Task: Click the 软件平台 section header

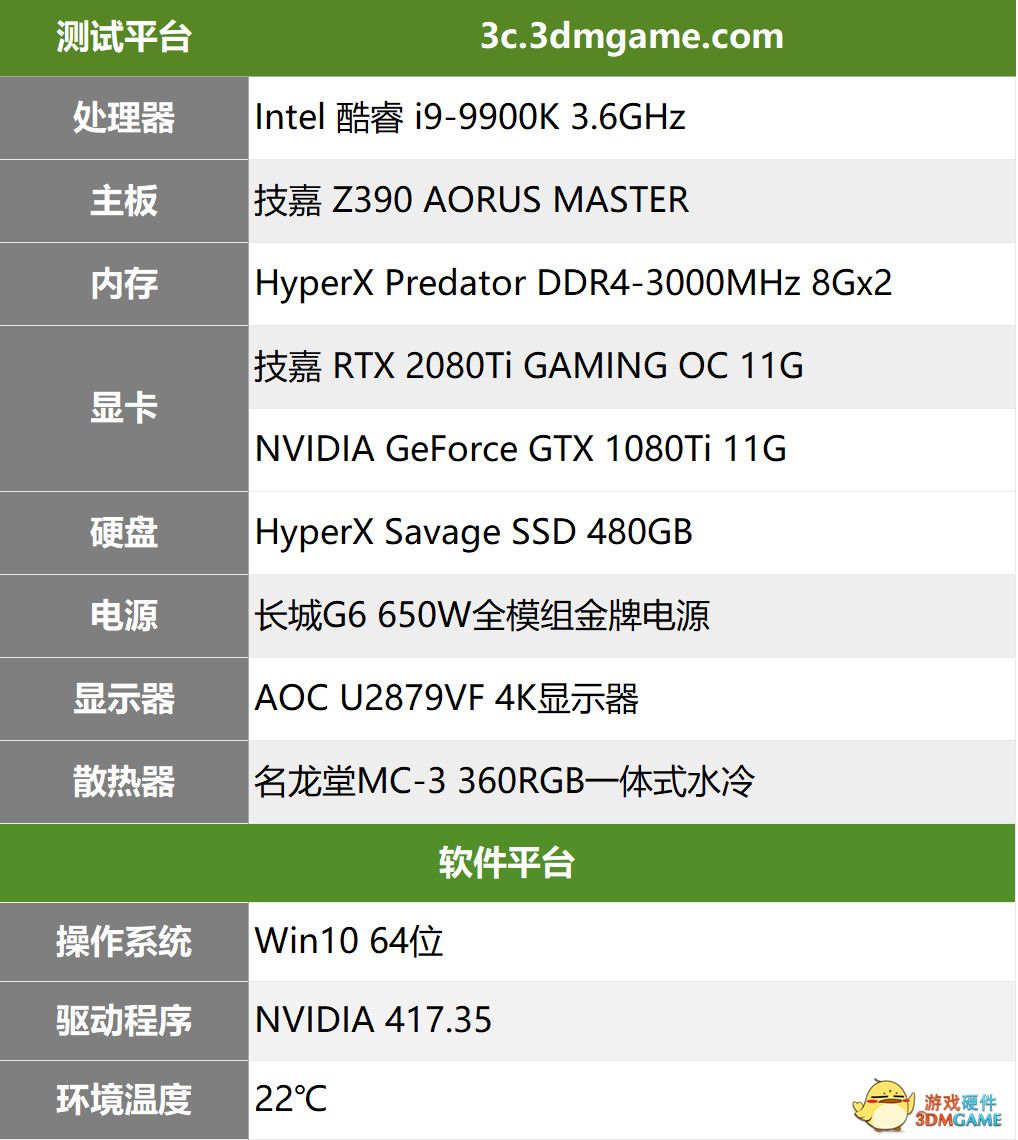Action: (x=508, y=863)
